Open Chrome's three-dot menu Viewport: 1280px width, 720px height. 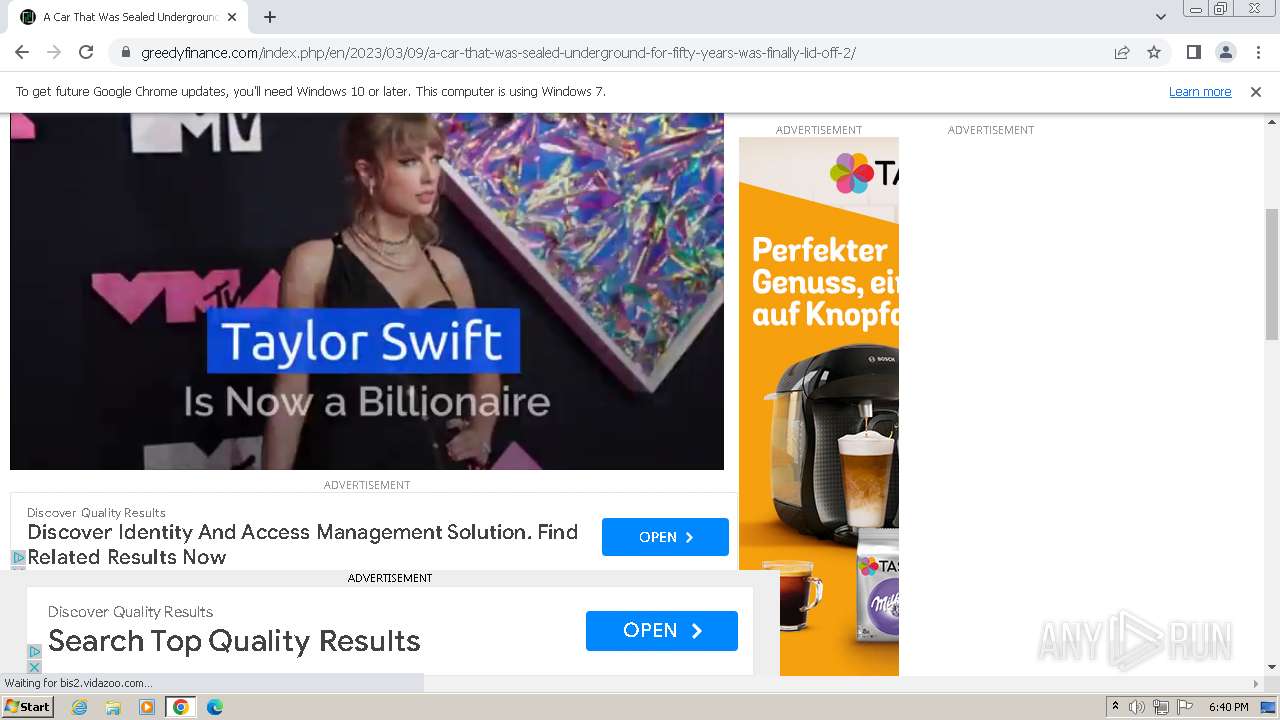click(1258, 52)
